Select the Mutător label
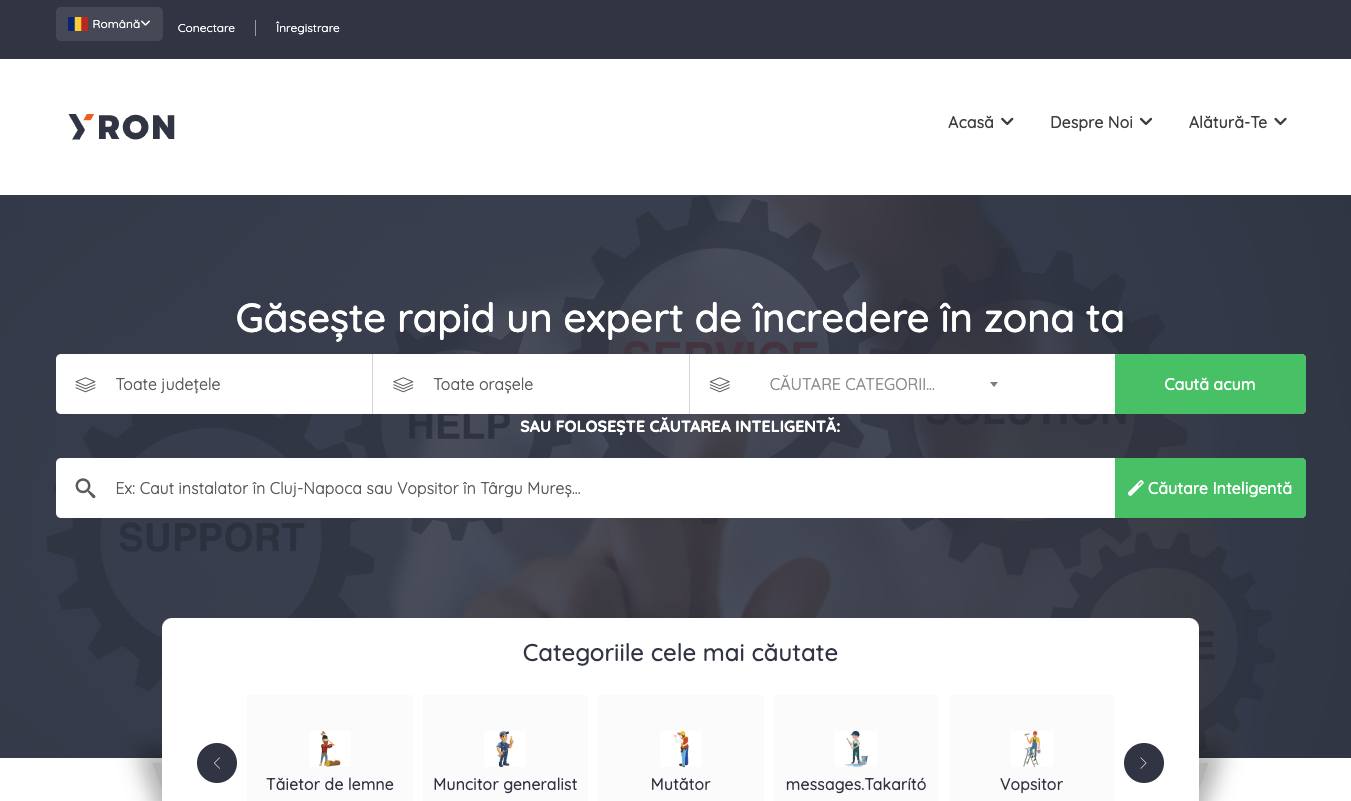 click(x=681, y=784)
